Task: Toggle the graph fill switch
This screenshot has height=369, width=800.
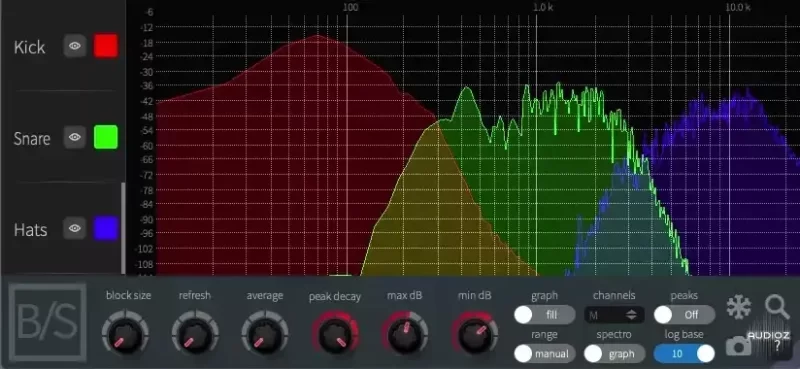Action: 544,315
